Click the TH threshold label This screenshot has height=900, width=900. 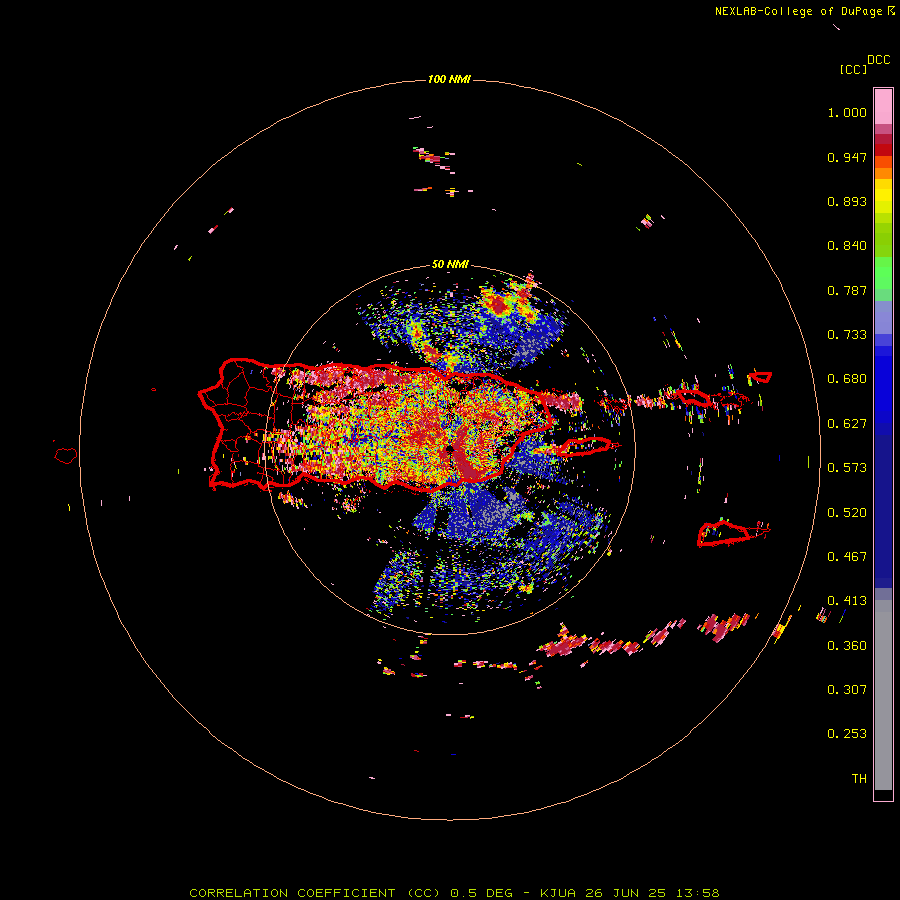click(x=859, y=779)
